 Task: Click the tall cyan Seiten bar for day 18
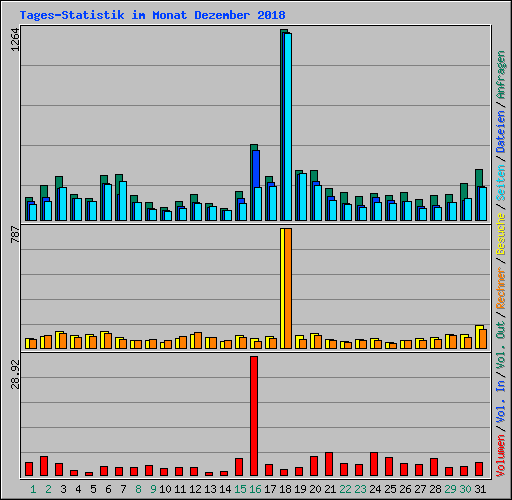tap(288, 127)
